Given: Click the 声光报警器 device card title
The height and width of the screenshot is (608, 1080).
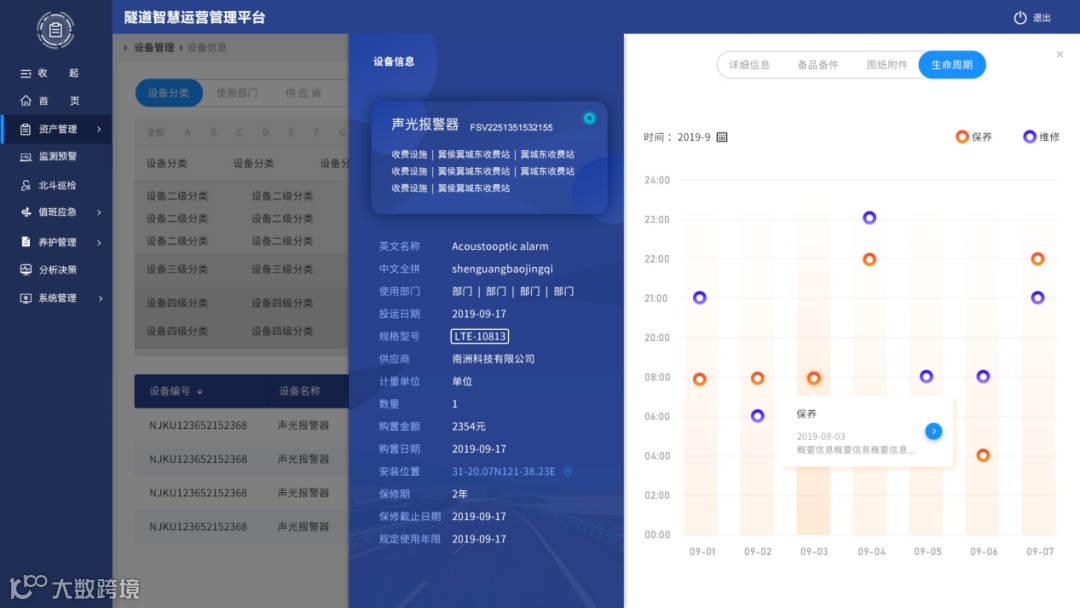Looking at the screenshot, I should tap(425, 125).
